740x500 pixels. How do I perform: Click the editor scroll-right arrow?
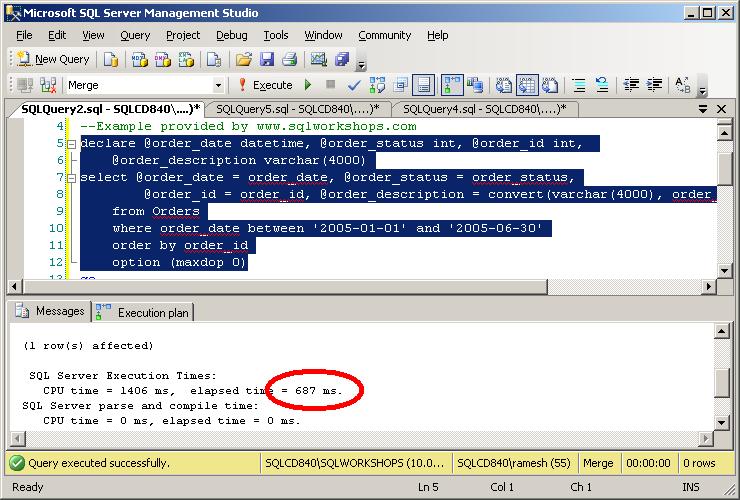[708, 286]
